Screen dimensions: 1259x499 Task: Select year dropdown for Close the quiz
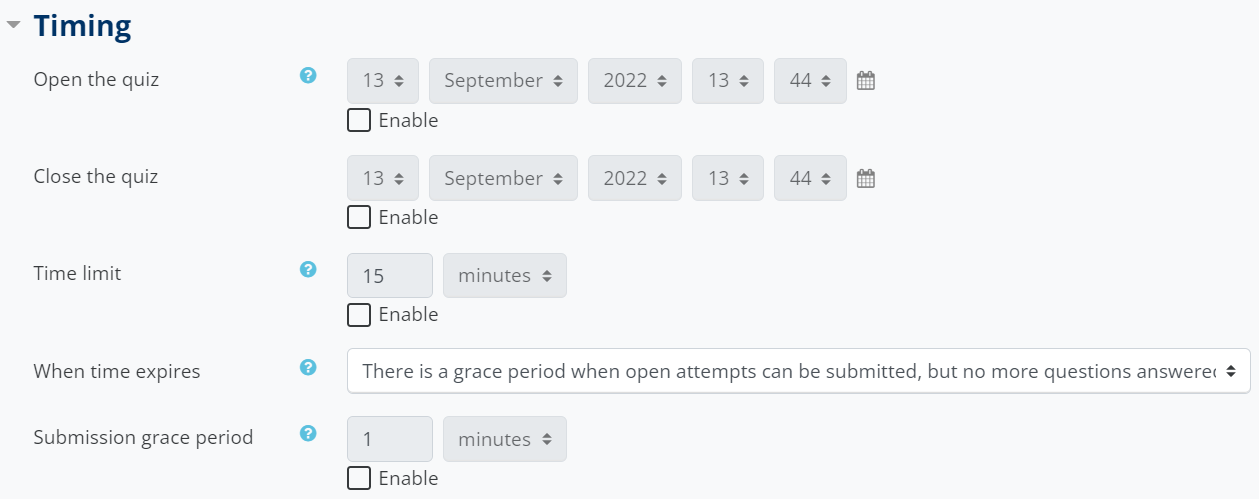click(x=634, y=179)
